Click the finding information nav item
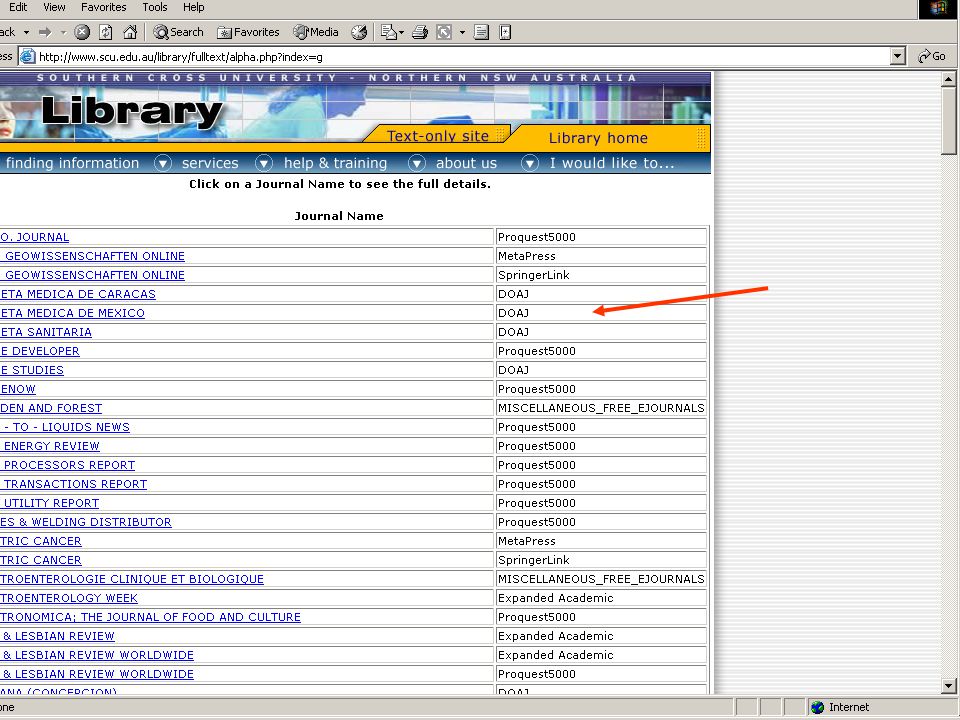Screen dimensions: 960x720 [x=72, y=163]
